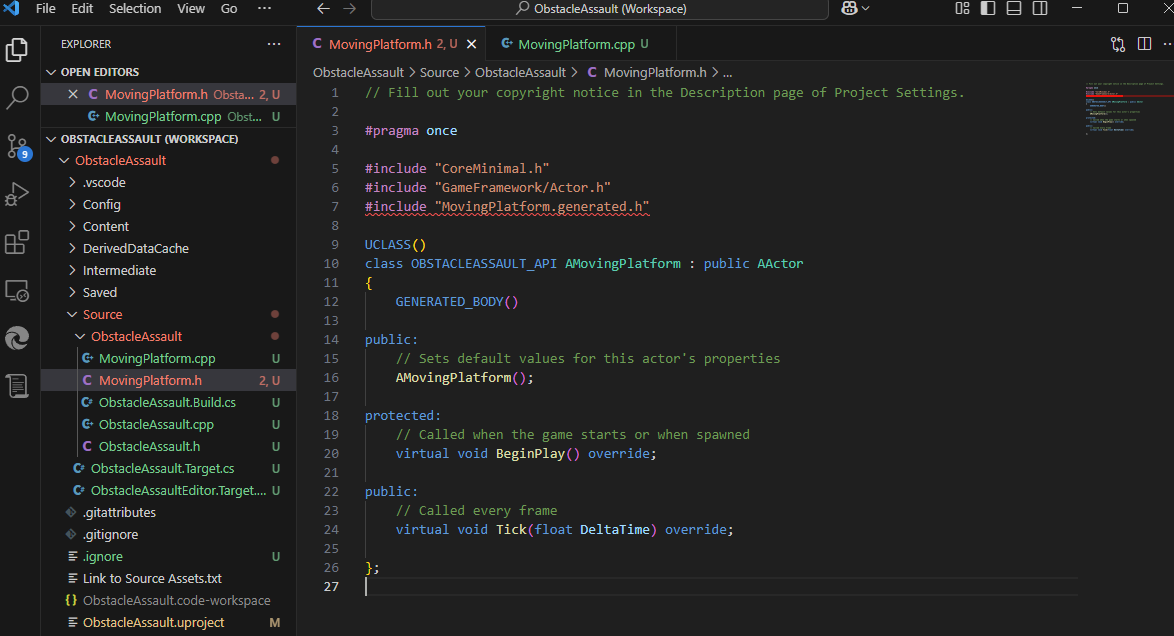
Task: Switch to the MovingPlatform.cpp editor tab
Action: (581, 44)
